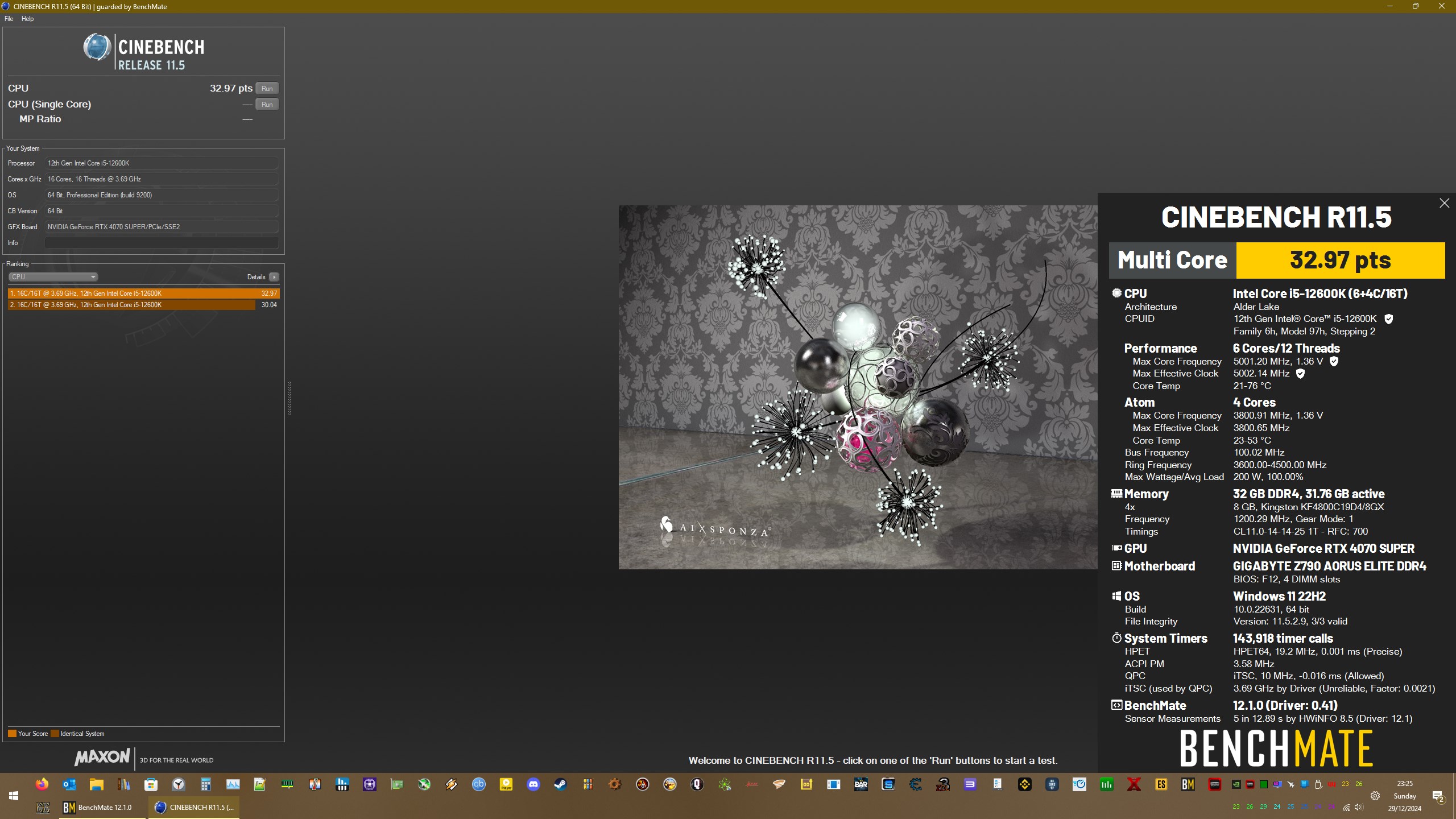The width and height of the screenshot is (1456, 819).
Task: Open the clock app taskbar icon
Action: coord(179,785)
